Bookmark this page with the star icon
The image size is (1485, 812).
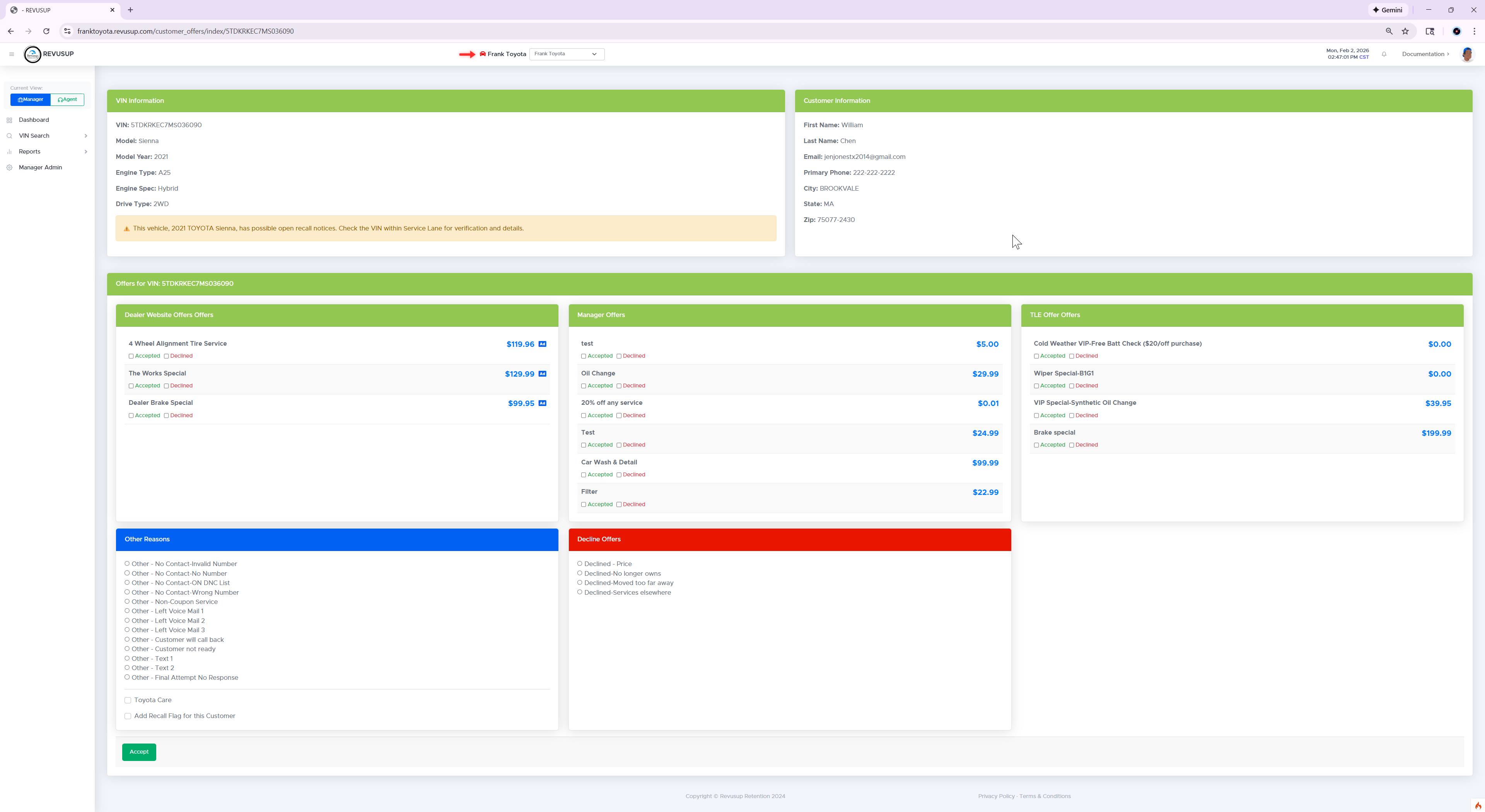pos(1405,31)
